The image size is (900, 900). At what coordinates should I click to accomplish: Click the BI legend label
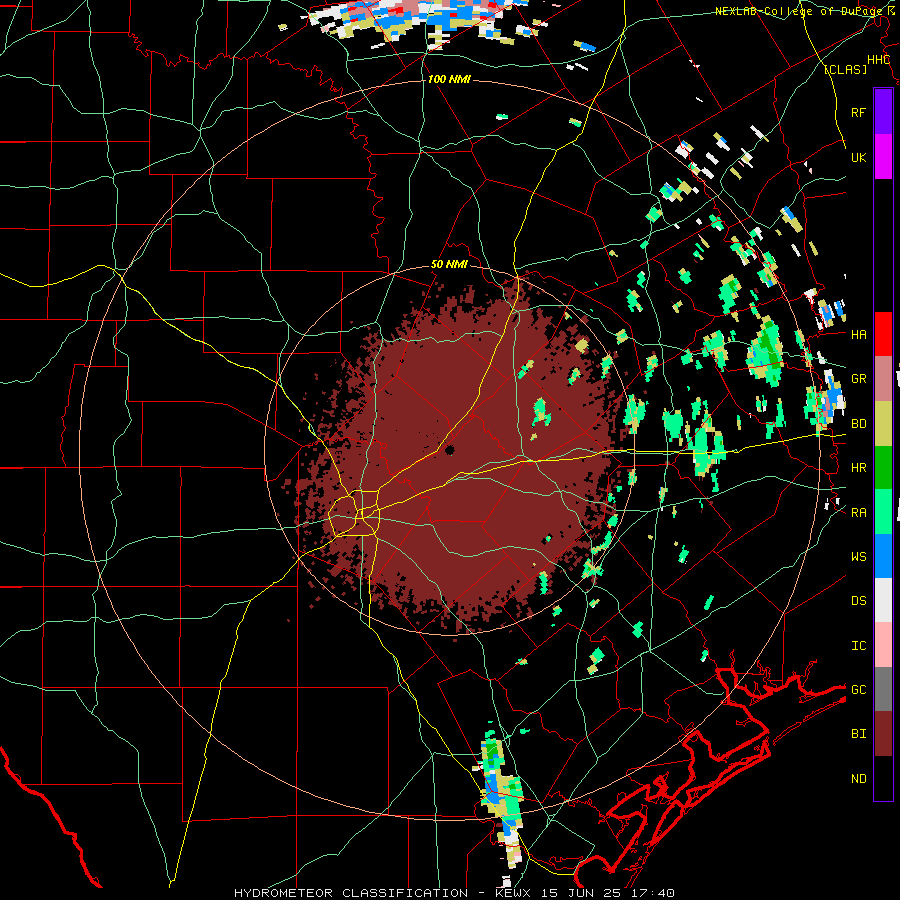point(858,734)
